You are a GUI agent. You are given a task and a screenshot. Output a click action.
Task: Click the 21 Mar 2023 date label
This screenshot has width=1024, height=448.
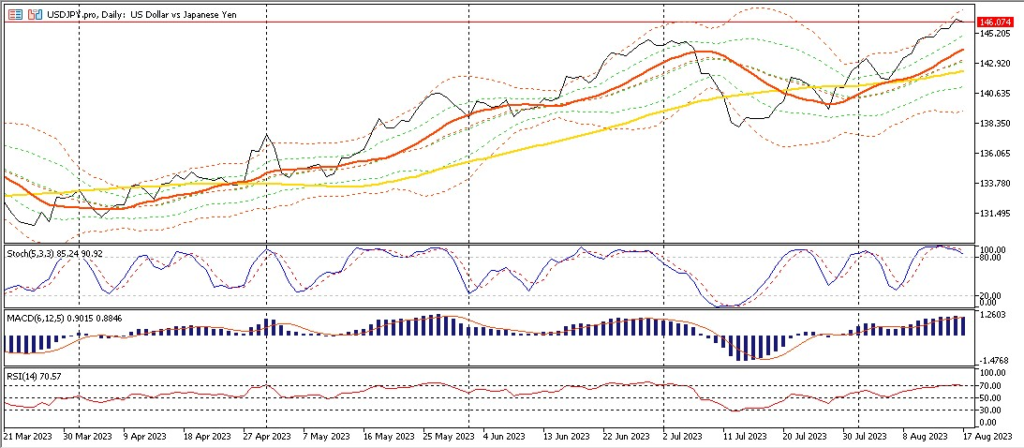tap(26, 438)
